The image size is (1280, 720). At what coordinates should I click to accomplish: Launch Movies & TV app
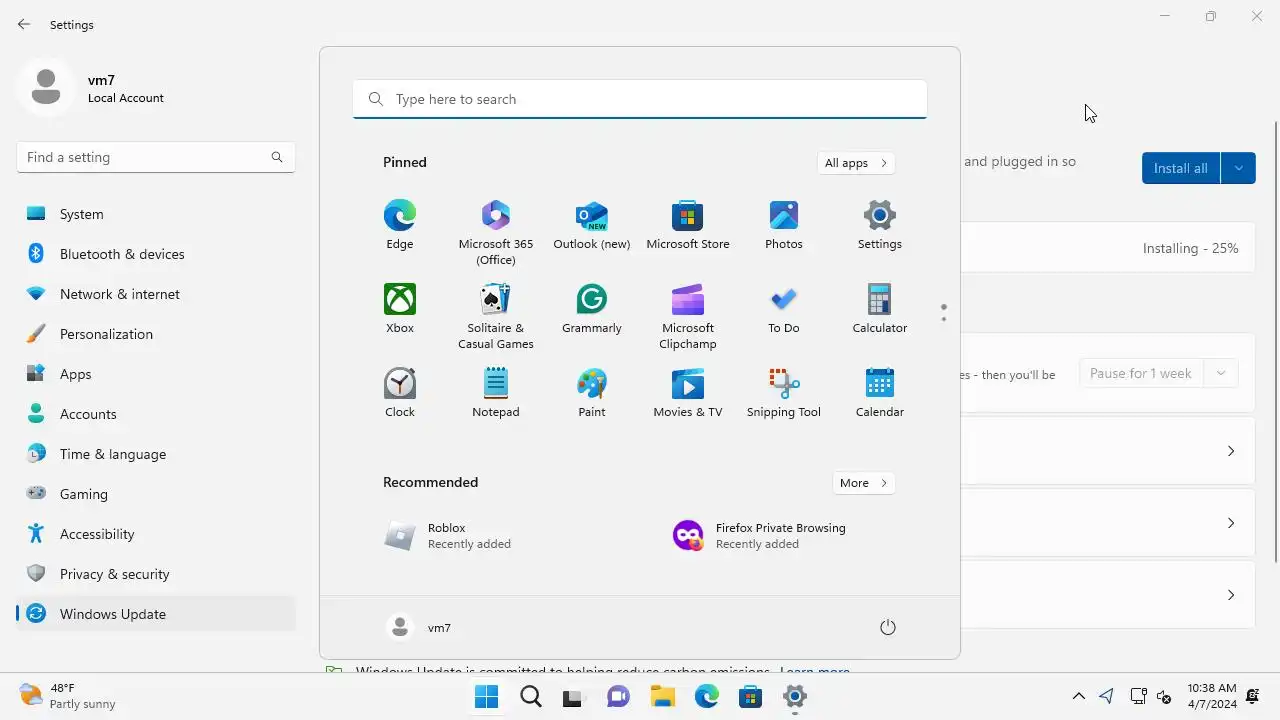688,394
